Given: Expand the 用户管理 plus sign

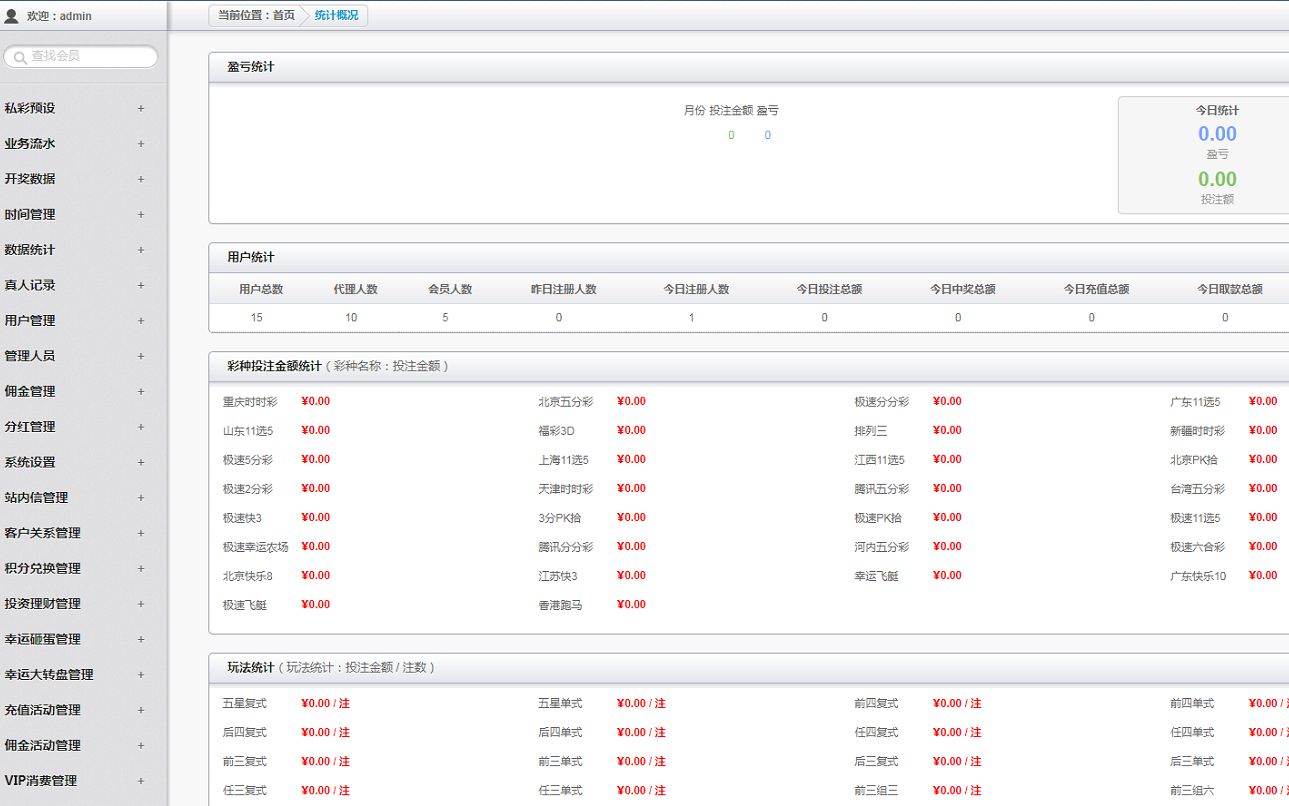Looking at the screenshot, I should 141,321.
